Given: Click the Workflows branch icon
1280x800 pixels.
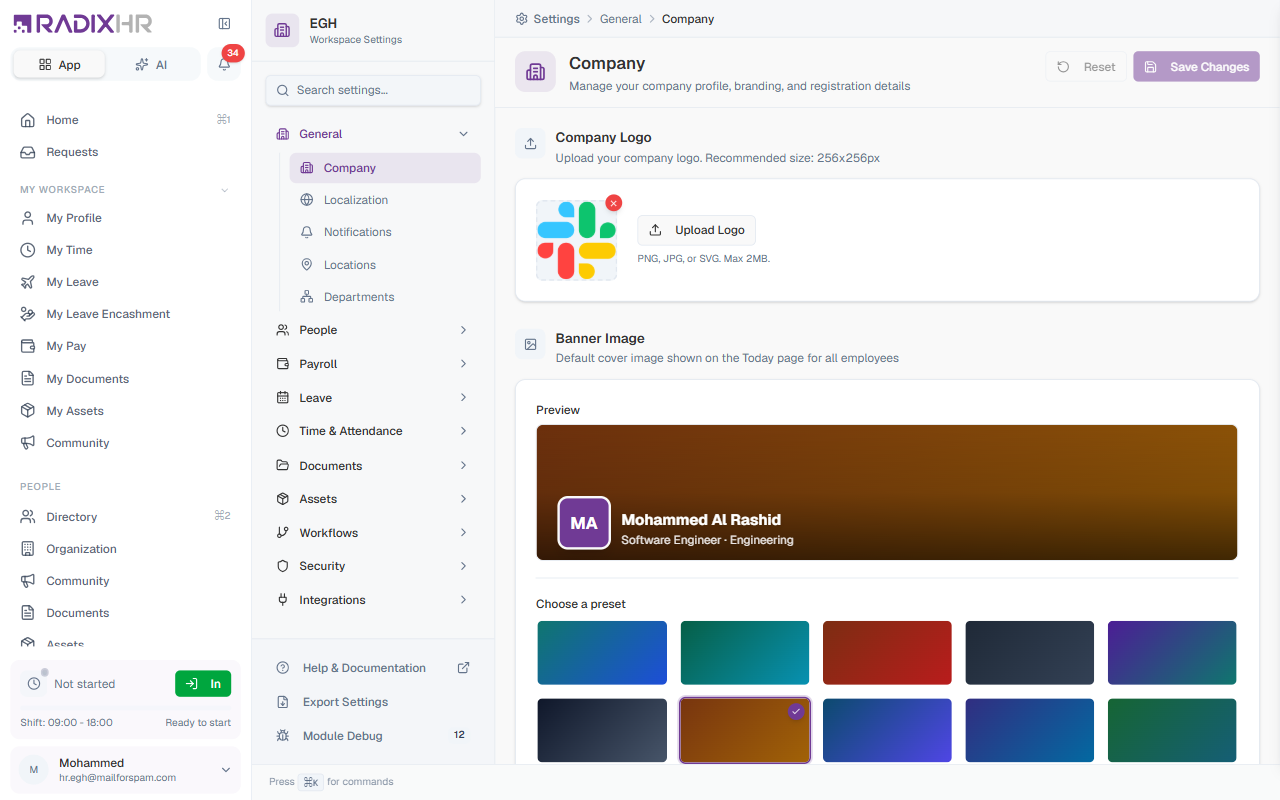Looking at the screenshot, I should [283, 533].
